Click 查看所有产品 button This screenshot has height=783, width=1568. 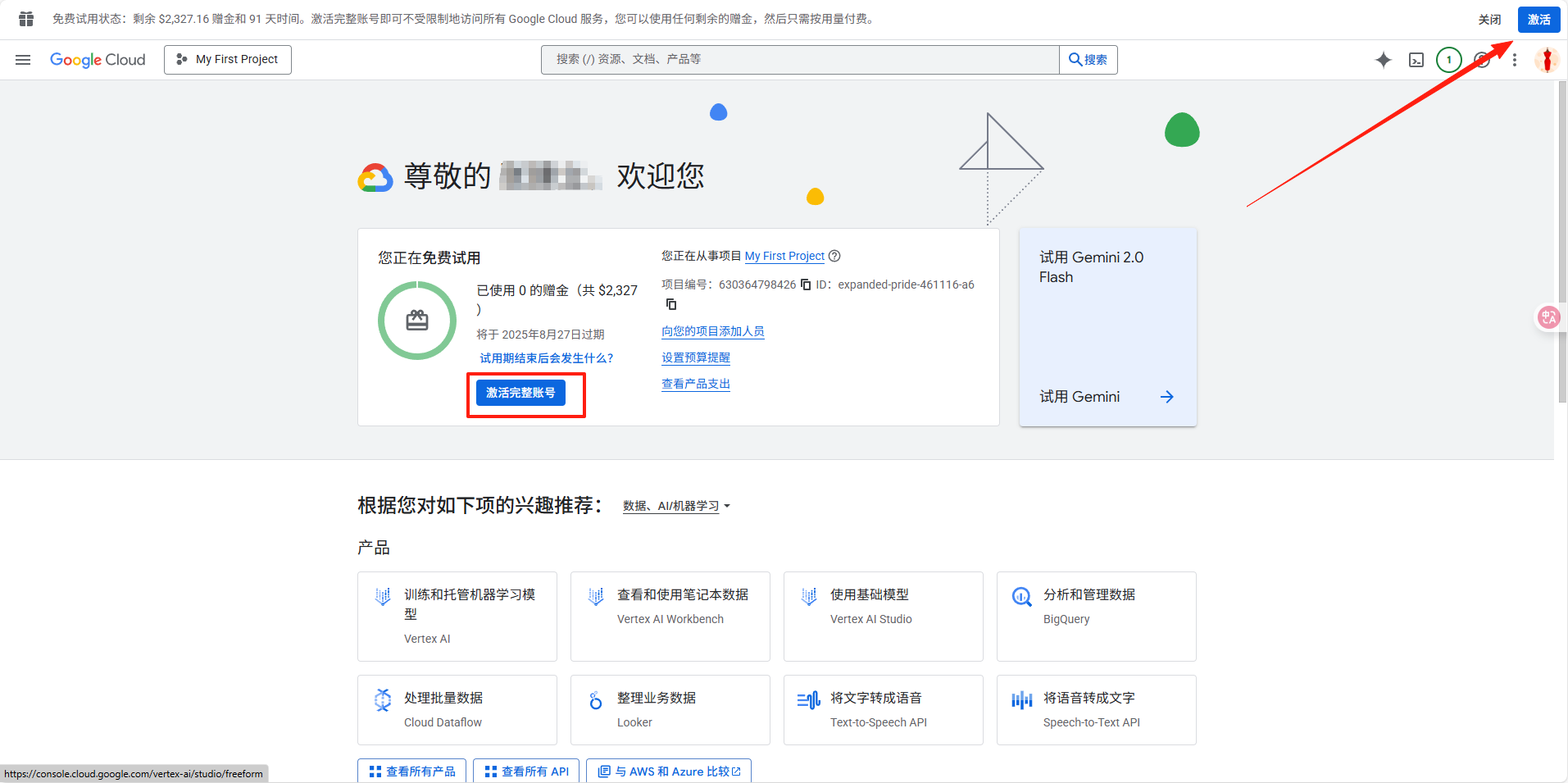click(412, 772)
